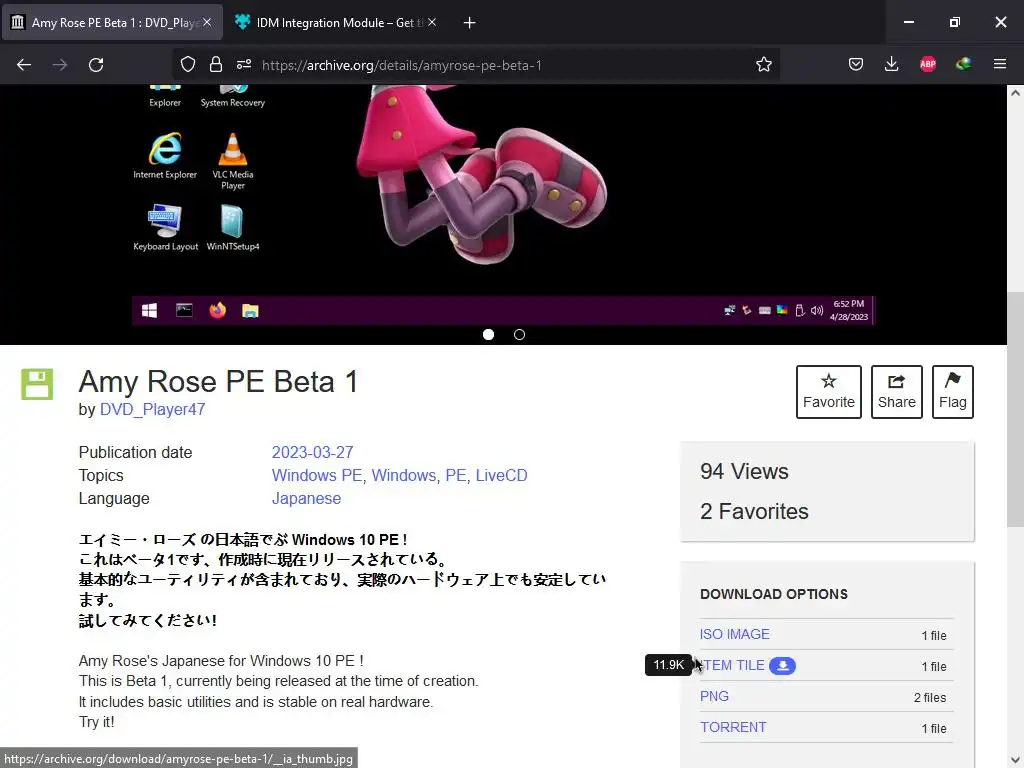This screenshot has height=768, width=1024.
Task: Switch to IDM Integration Module tab
Action: pyautogui.click(x=336, y=22)
